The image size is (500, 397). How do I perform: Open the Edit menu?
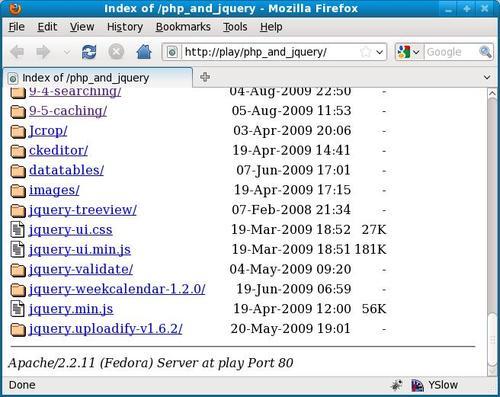click(47, 27)
